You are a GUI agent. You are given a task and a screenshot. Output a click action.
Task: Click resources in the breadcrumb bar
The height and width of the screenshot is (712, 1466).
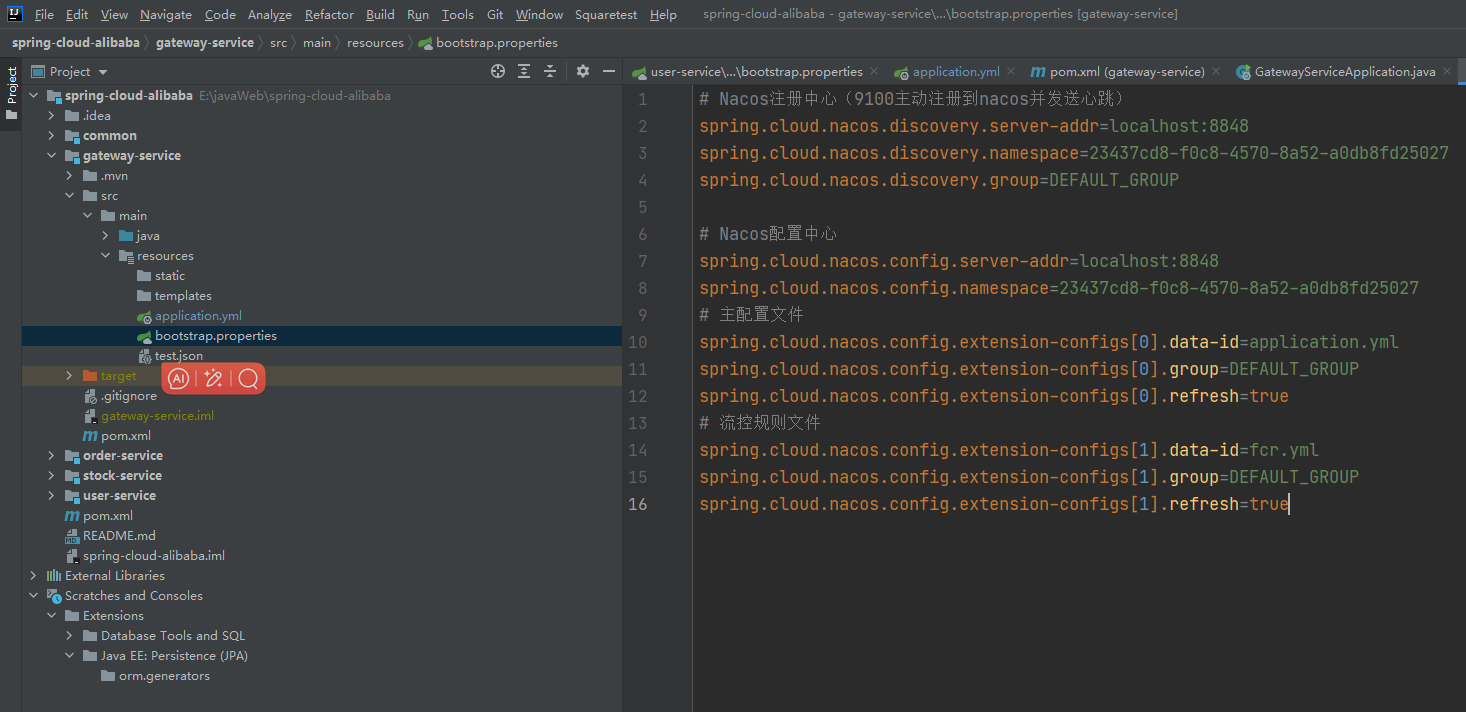tap(375, 43)
